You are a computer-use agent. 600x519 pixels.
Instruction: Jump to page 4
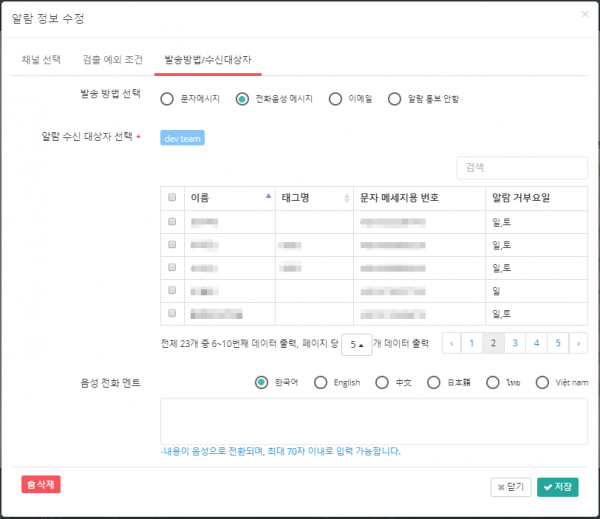point(536,343)
